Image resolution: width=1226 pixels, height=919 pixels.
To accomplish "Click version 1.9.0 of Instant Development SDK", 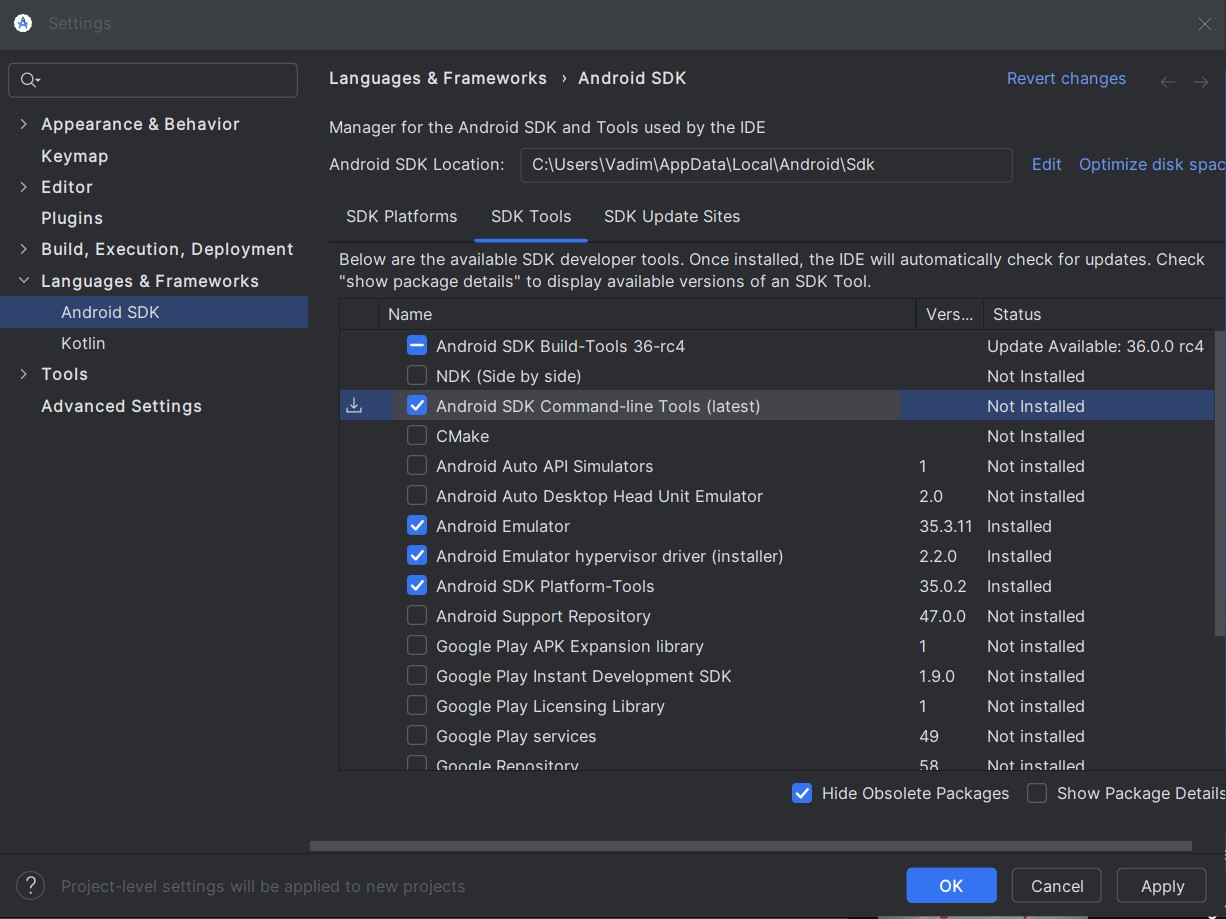I will pos(937,676).
